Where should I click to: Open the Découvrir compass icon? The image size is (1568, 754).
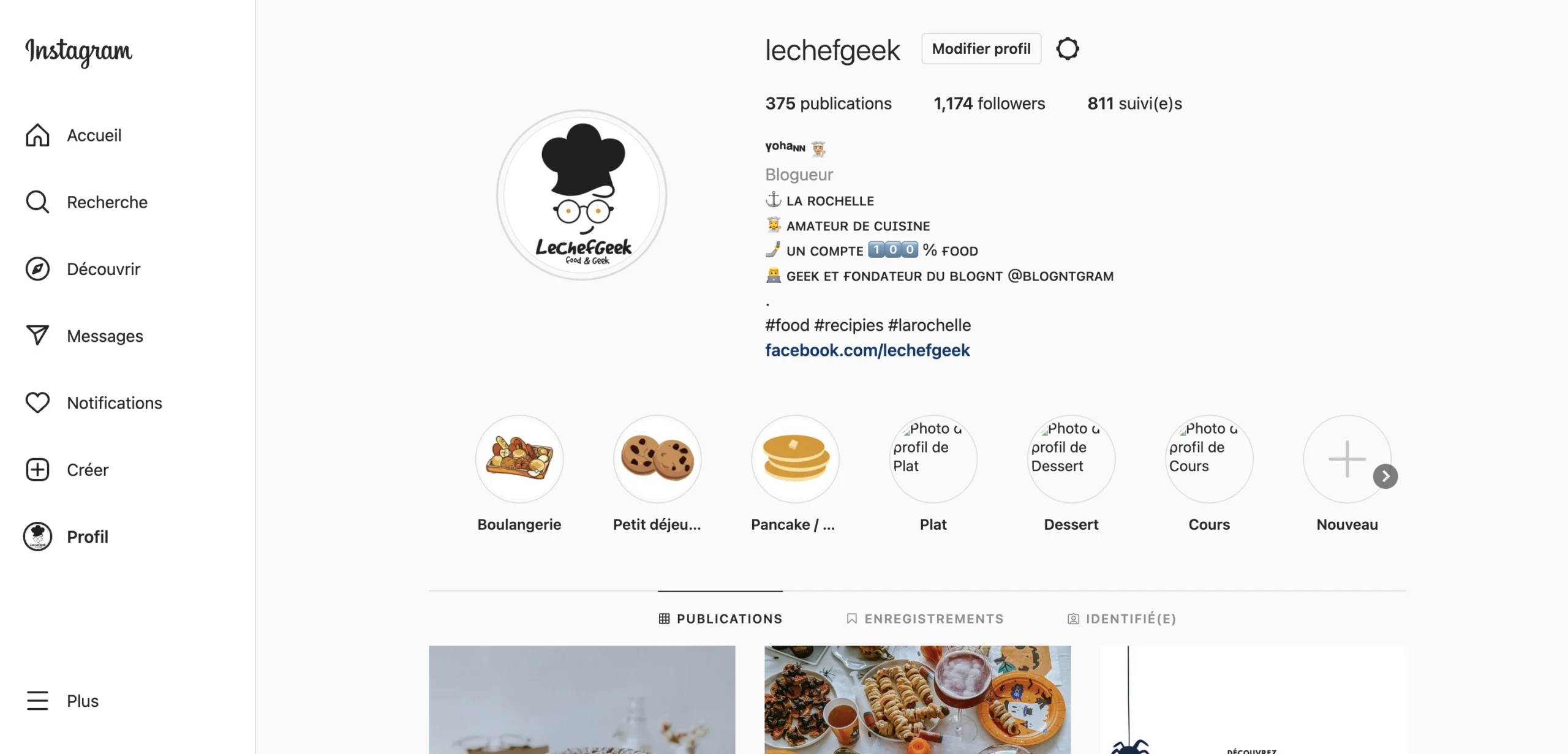(x=37, y=269)
